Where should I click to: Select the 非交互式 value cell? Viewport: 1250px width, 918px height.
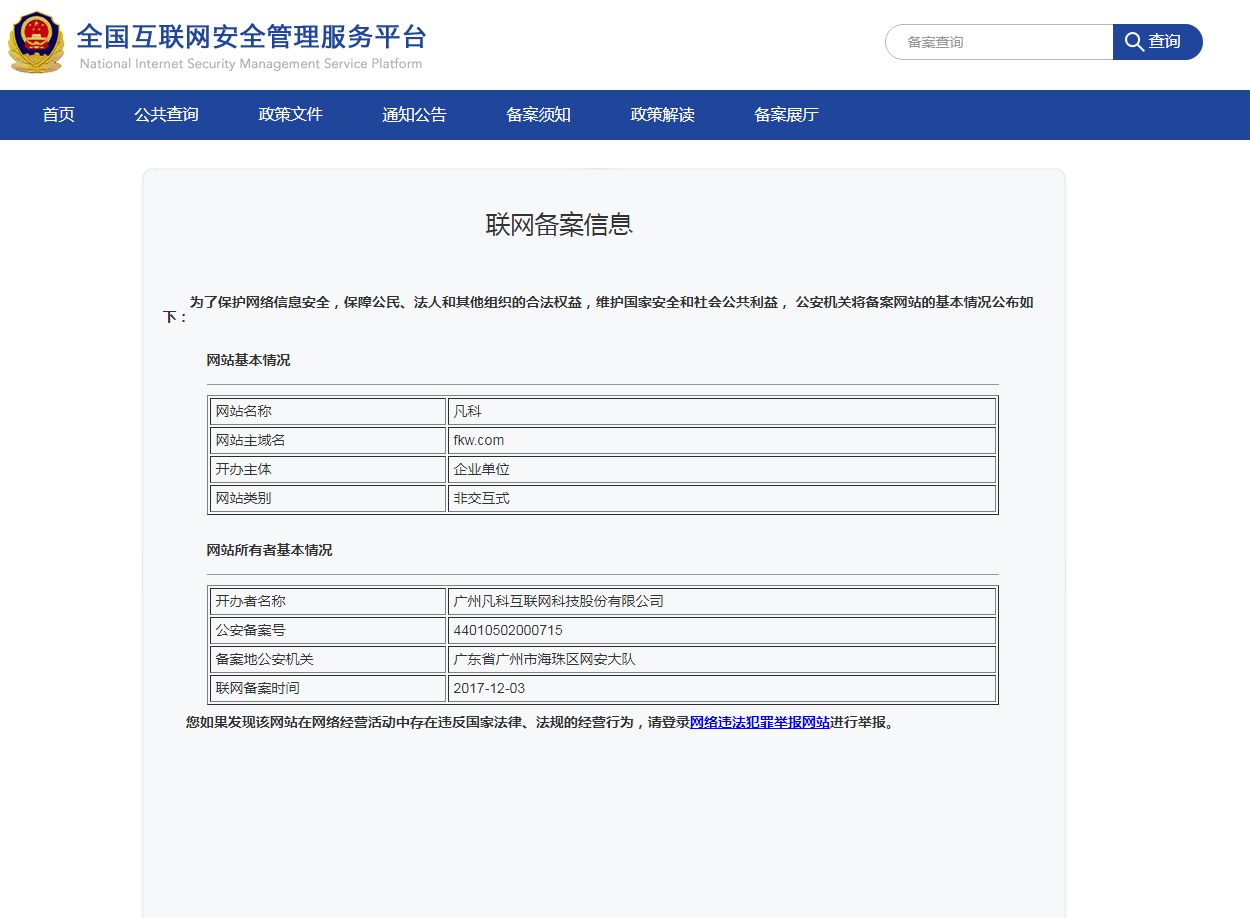[722, 498]
